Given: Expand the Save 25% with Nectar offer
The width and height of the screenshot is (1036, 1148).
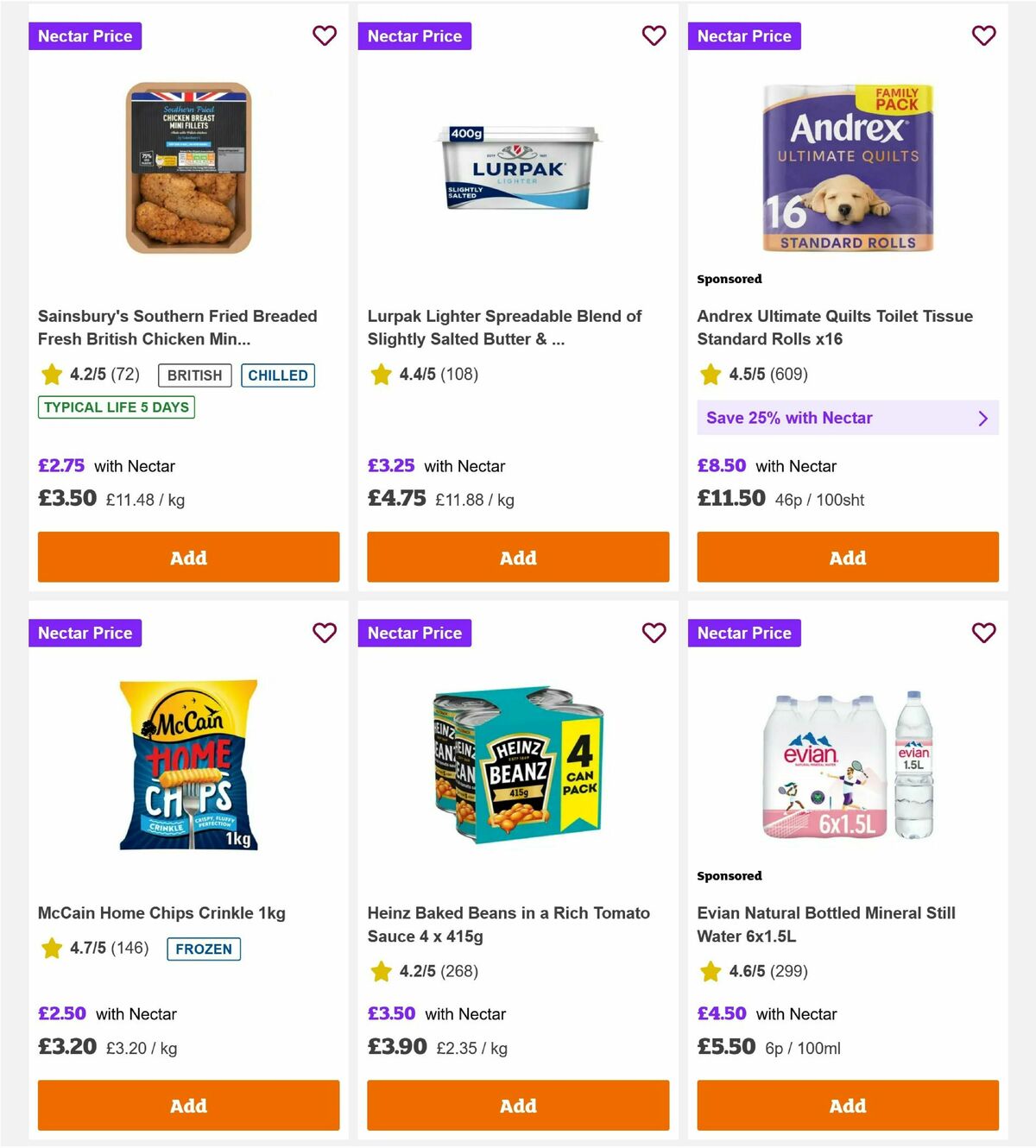Looking at the screenshot, I should [x=847, y=418].
